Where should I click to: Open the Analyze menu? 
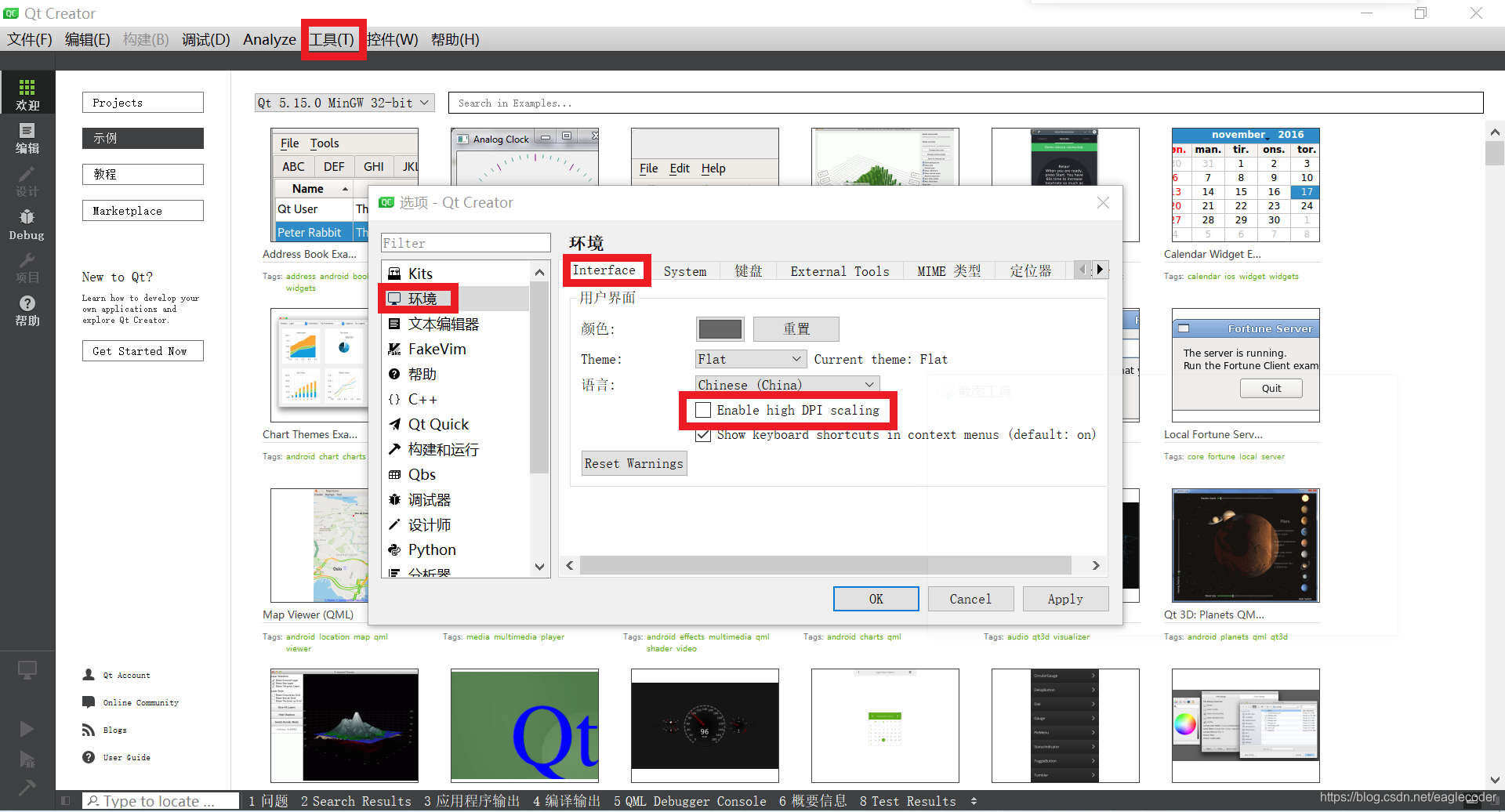pyautogui.click(x=270, y=39)
